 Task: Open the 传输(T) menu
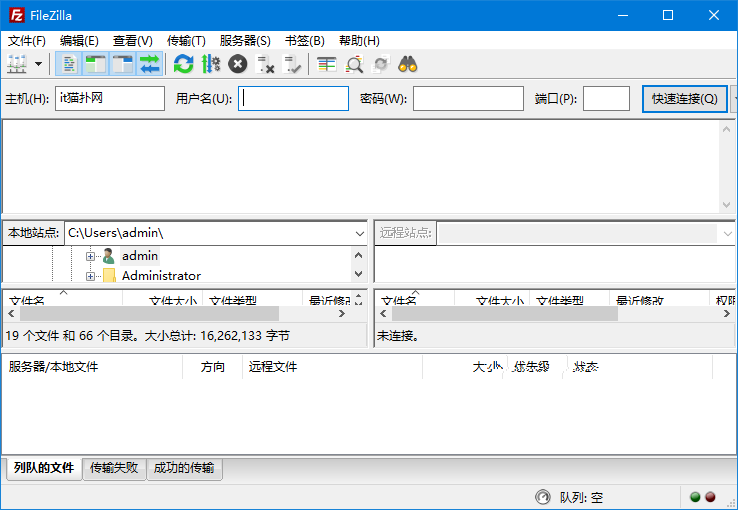186,41
